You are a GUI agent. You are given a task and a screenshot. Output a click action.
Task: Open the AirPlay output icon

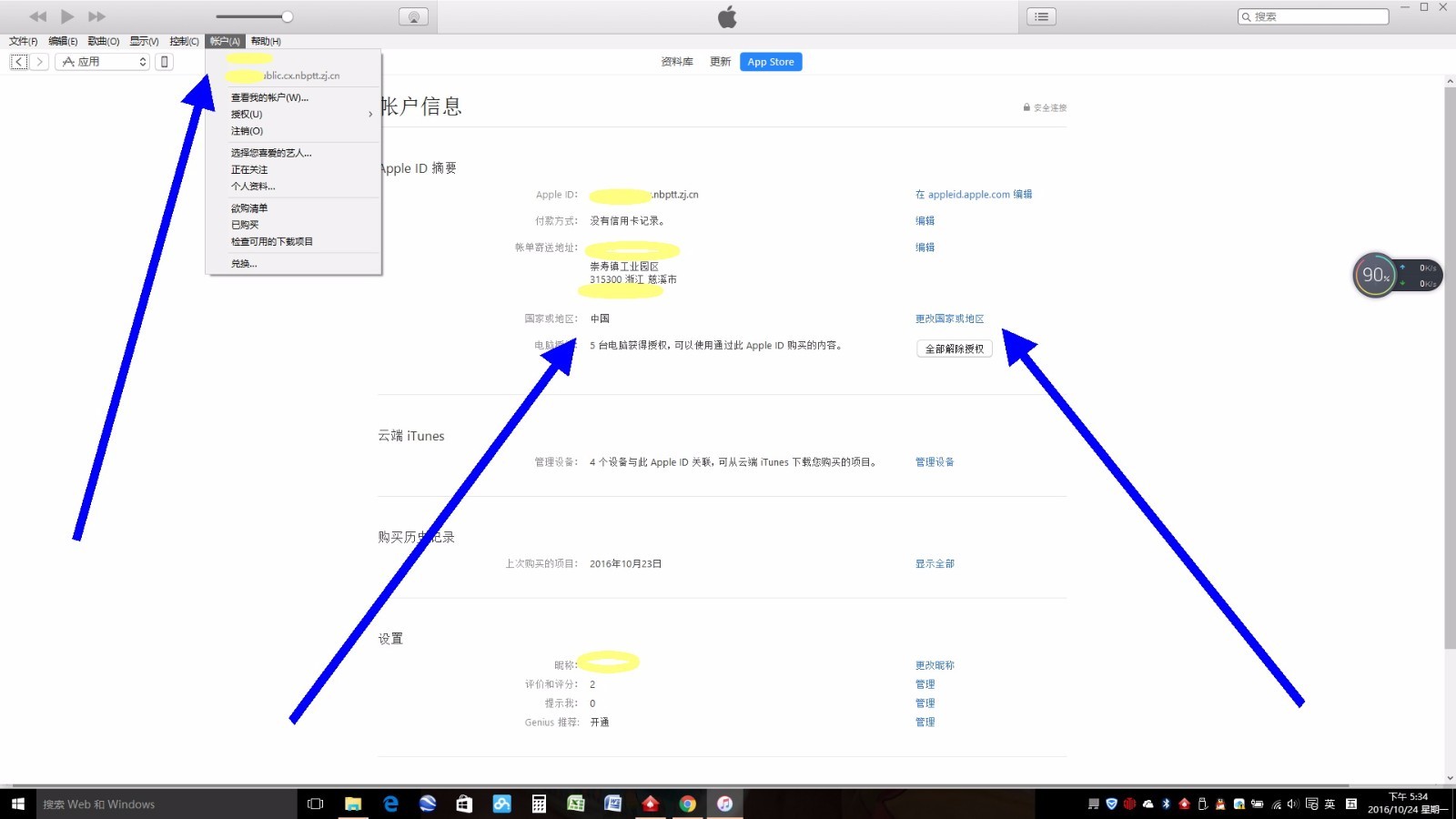[x=413, y=16]
